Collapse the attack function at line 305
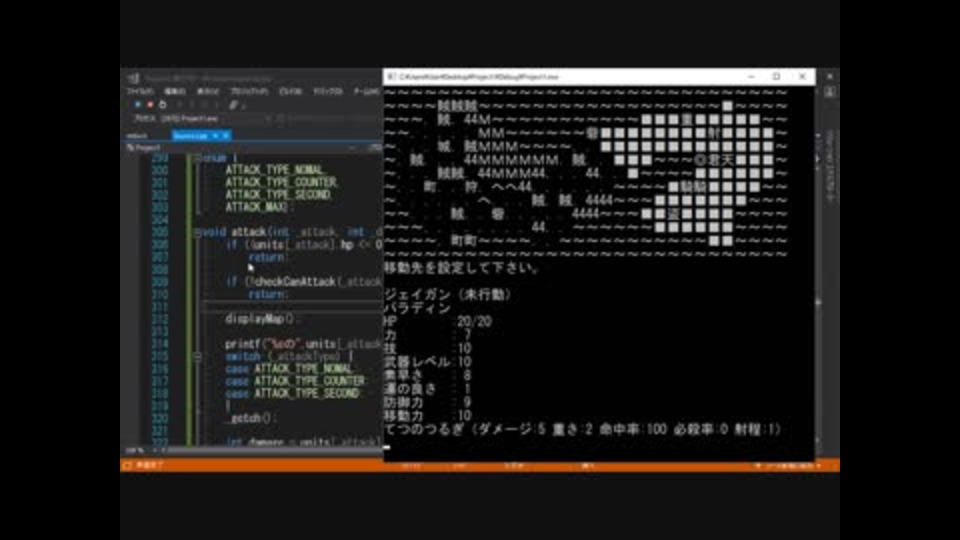 197,232
